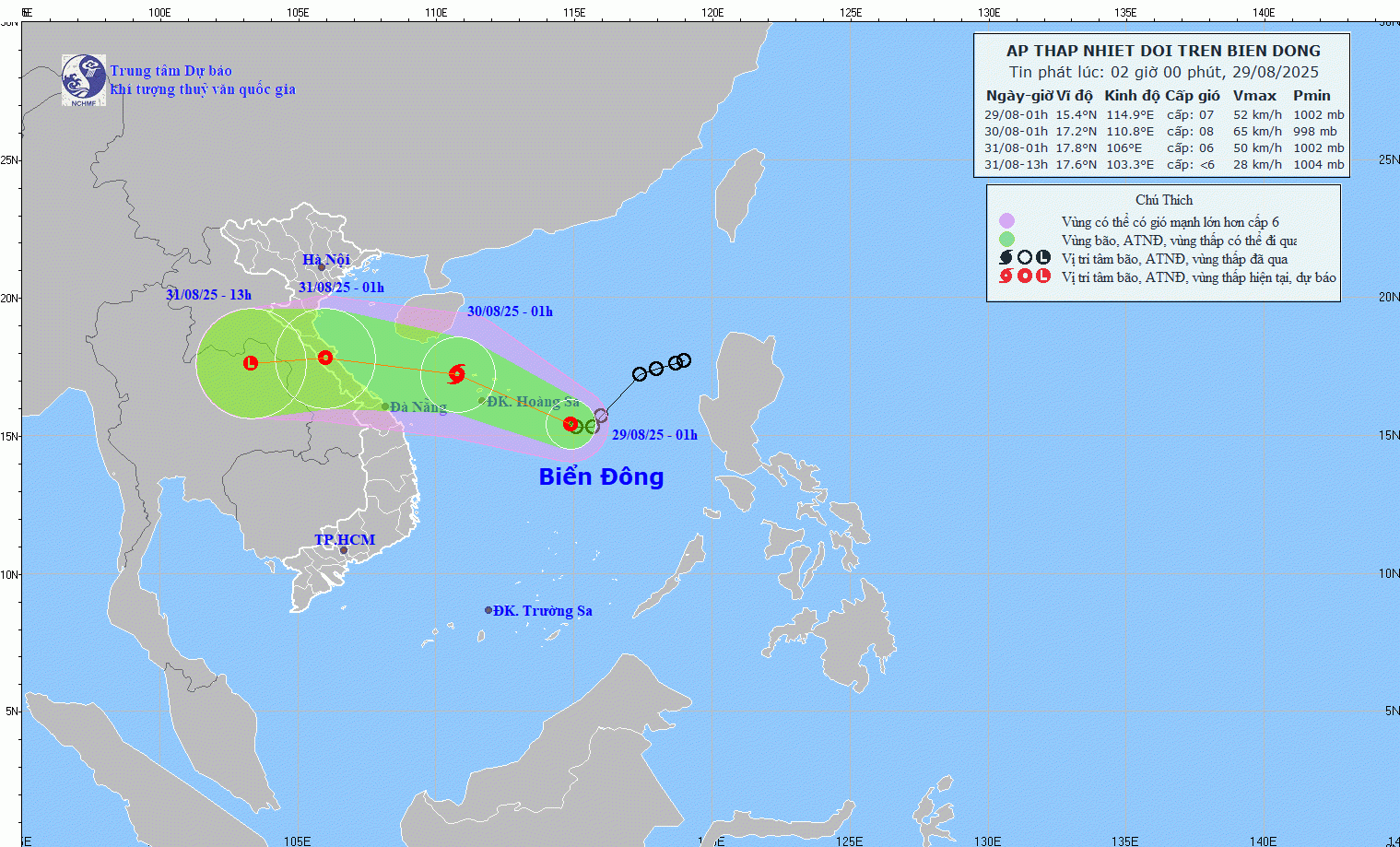Click the black L symbol in the legend
This screenshot has height=847, width=1400.
[1043, 258]
